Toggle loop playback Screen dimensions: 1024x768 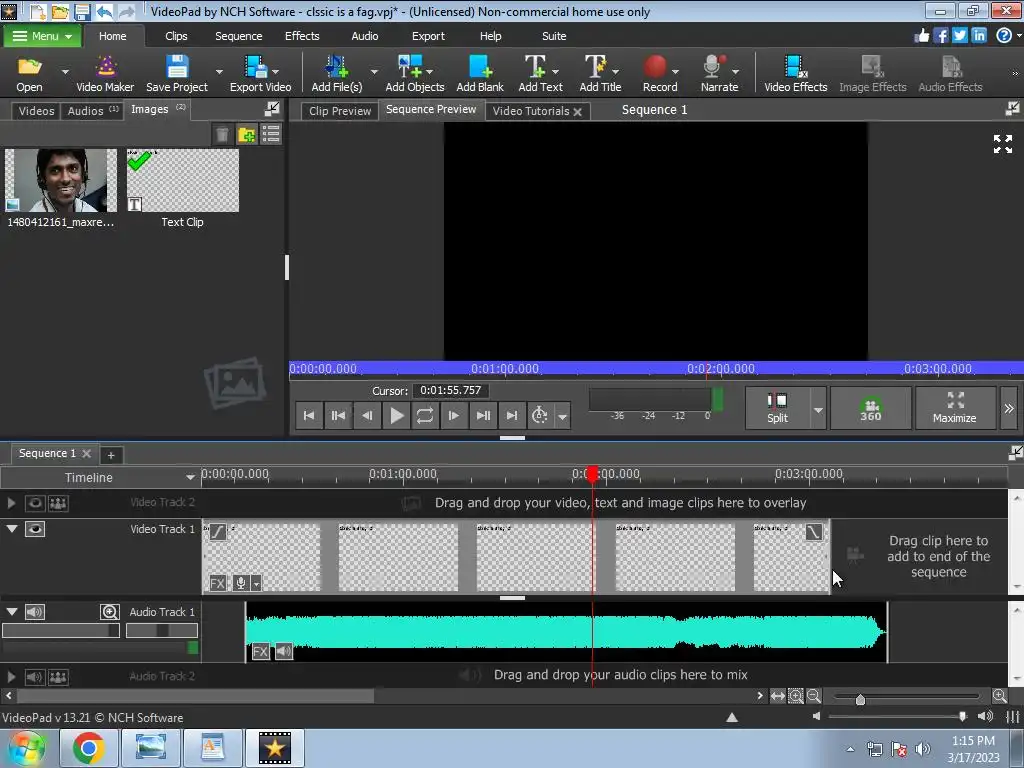(424, 415)
